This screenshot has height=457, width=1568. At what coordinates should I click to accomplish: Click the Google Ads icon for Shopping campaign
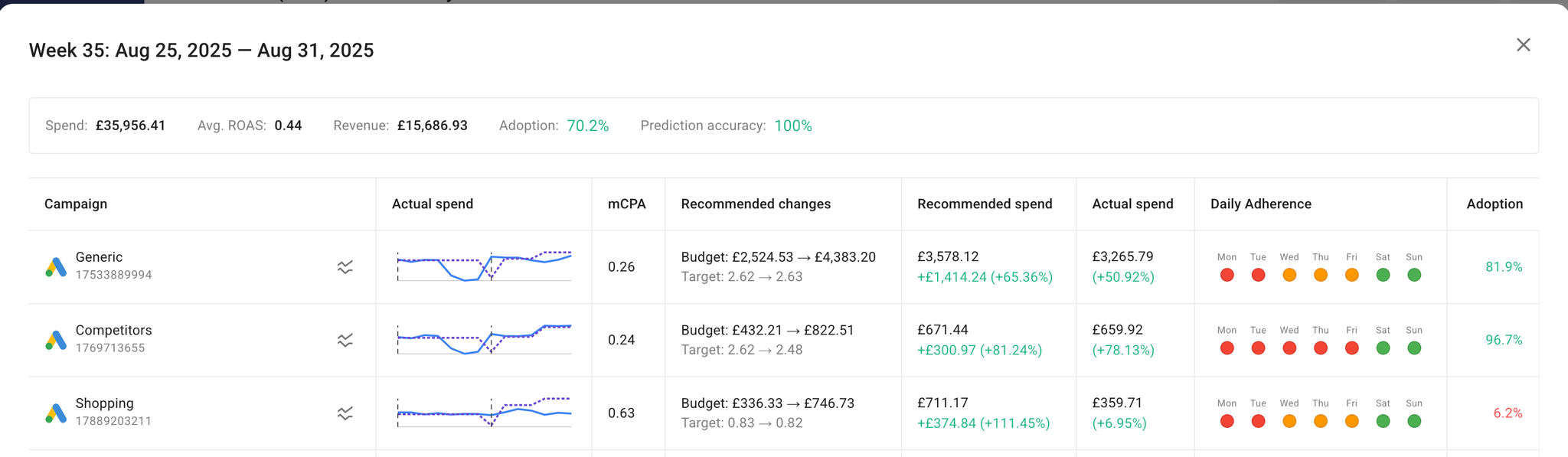coord(56,413)
